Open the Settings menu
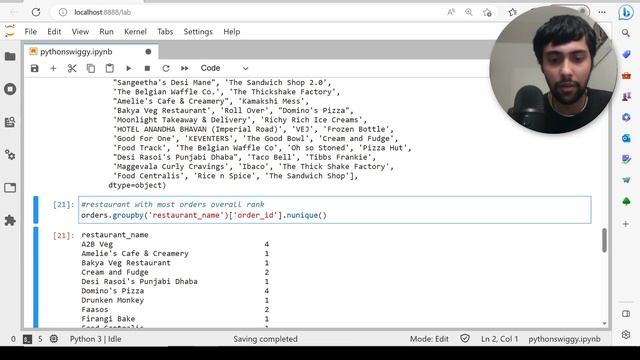The height and width of the screenshot is (360, 640). tap(198, 32)
